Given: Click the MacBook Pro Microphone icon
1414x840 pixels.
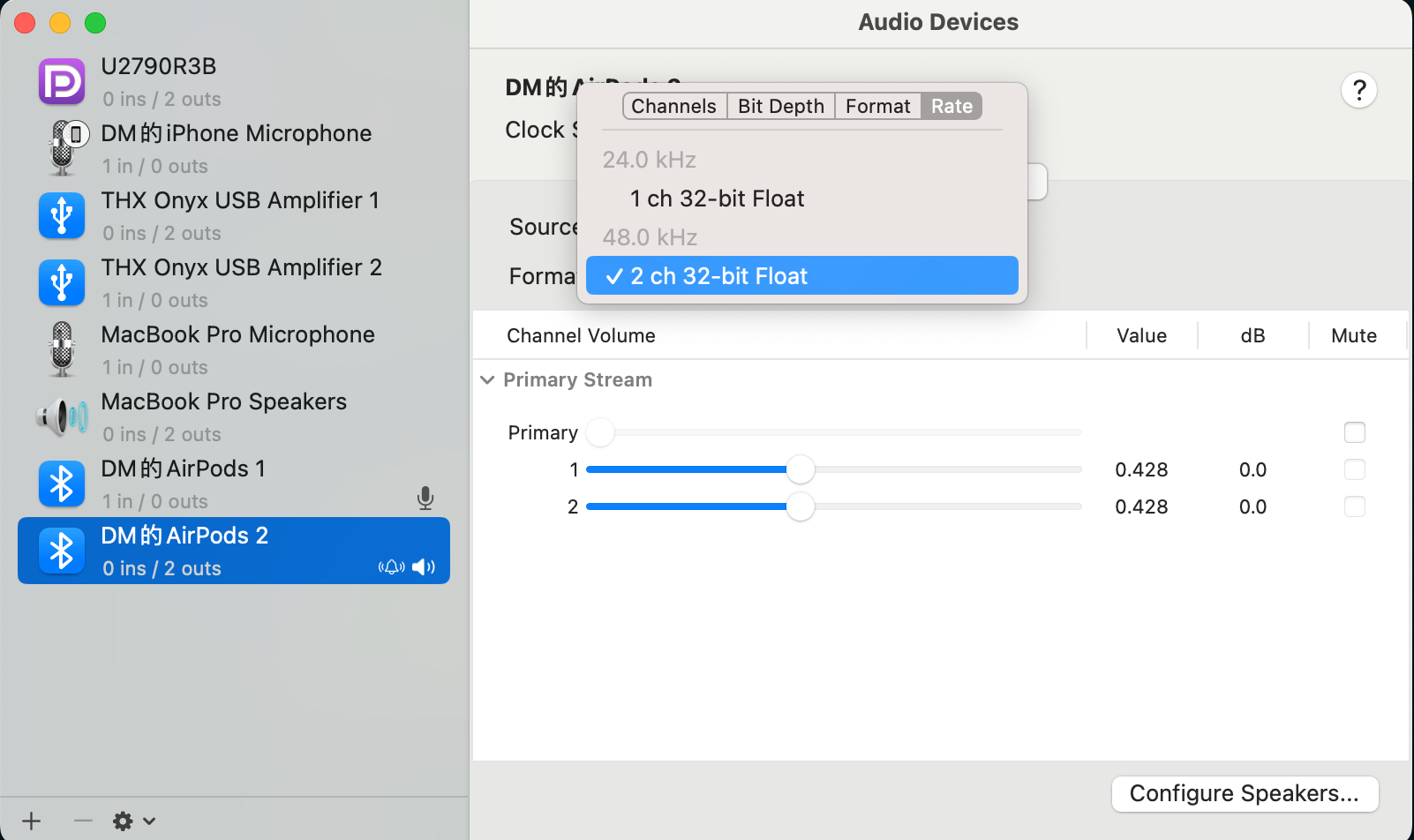Looking at the screenshot, I should click(62, 349).
